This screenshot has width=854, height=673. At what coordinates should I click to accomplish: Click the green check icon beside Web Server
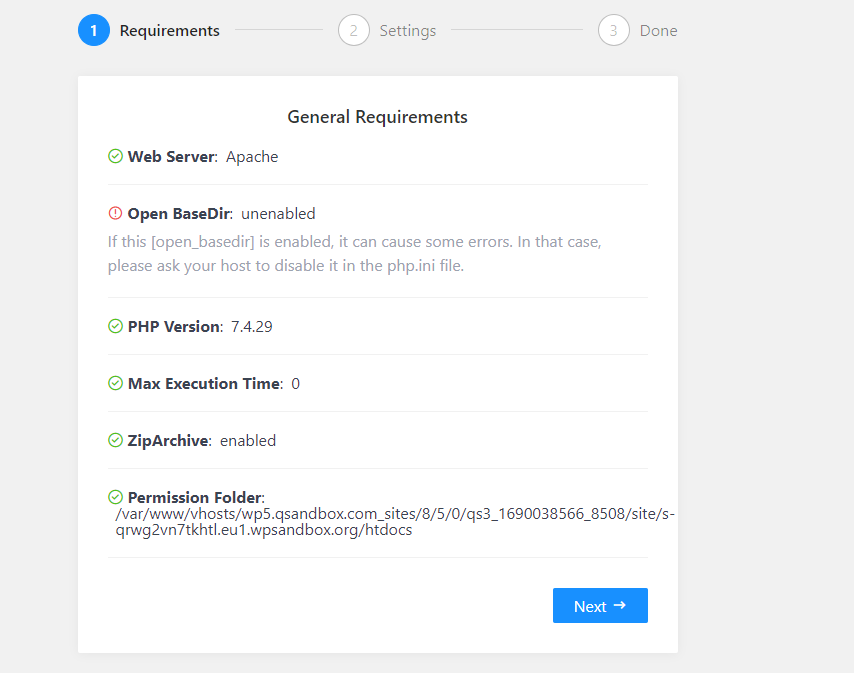click(x=115, y=156)
